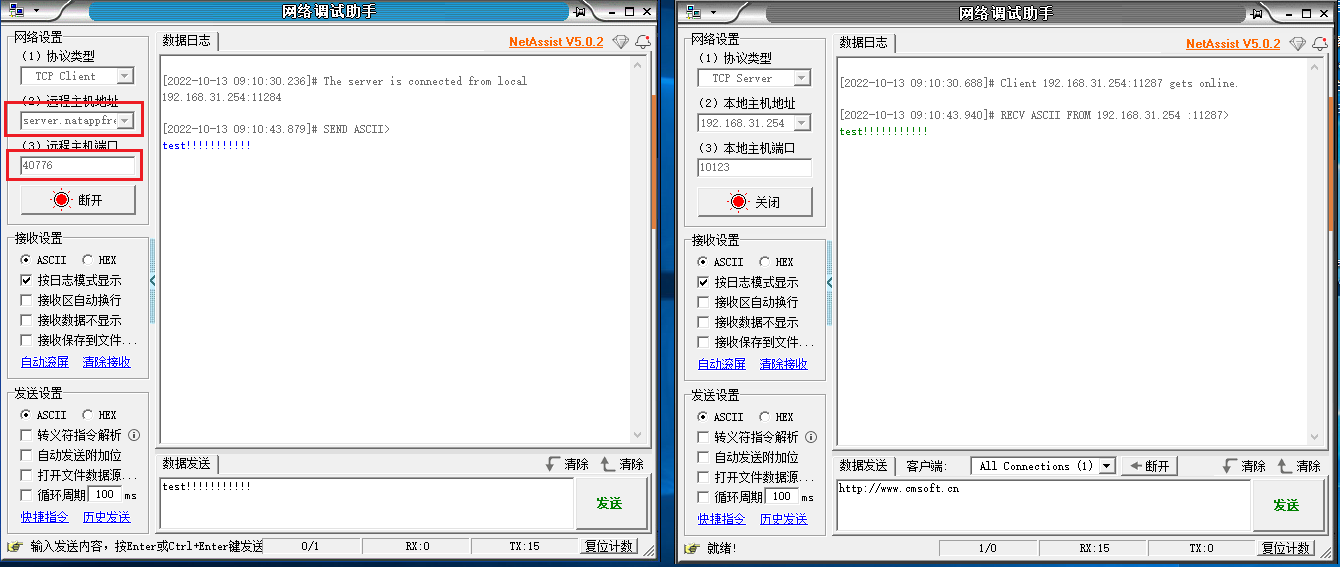Click info icon beside 转义符指令解析 in client window

[134, 435]
